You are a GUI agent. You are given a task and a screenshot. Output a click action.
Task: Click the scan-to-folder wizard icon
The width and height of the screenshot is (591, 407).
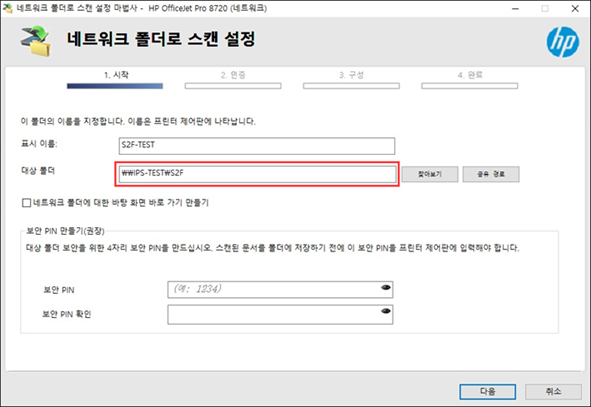click(35, 41)
